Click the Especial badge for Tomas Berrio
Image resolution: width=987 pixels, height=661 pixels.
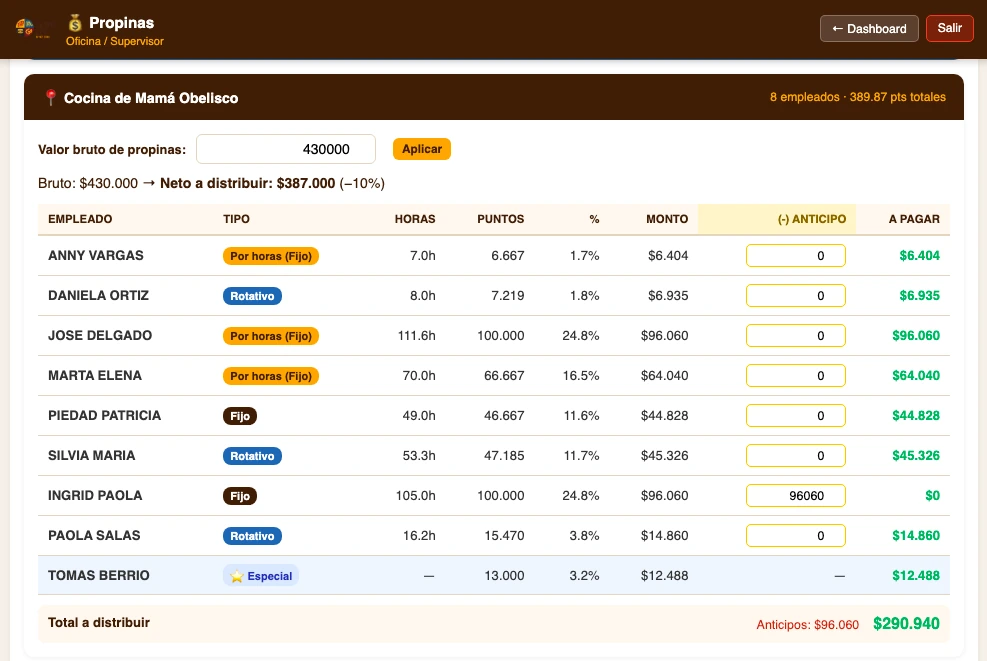click(x=261, y=576)
